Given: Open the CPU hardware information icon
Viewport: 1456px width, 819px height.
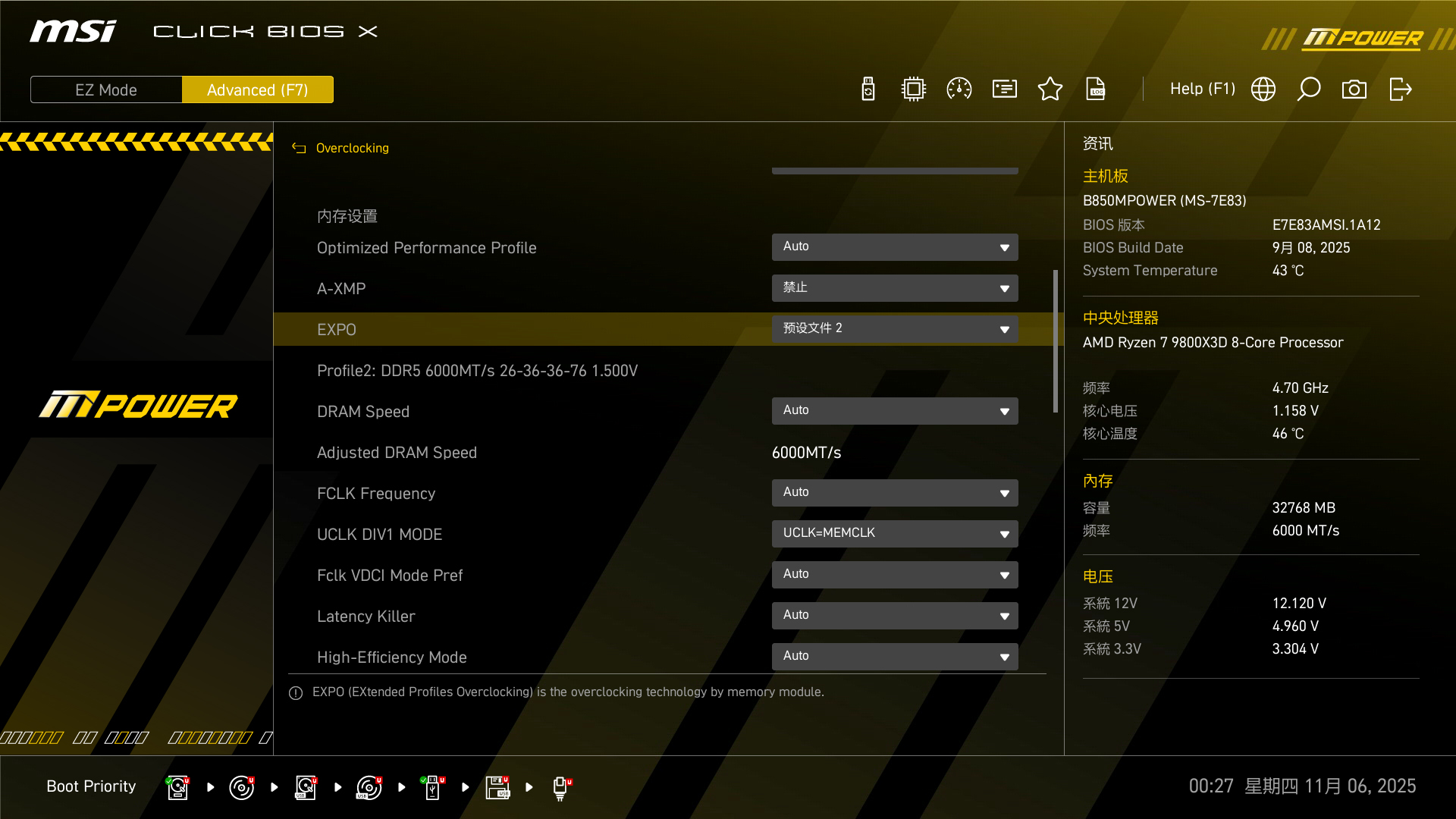Looking at the screenshot, I should coord(913,89).
